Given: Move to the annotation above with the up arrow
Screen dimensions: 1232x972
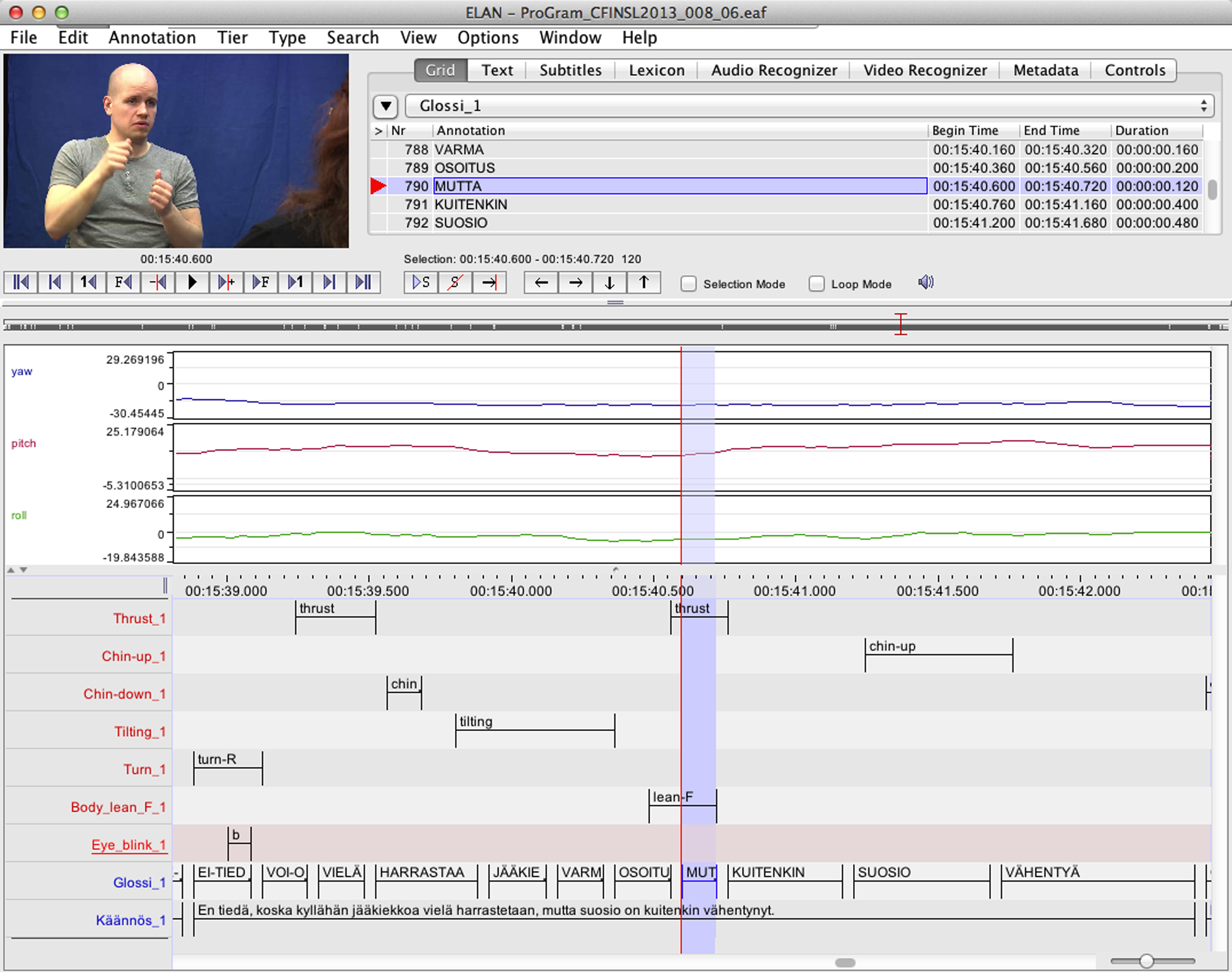Looking at the screenshot, I should (644, 283).
